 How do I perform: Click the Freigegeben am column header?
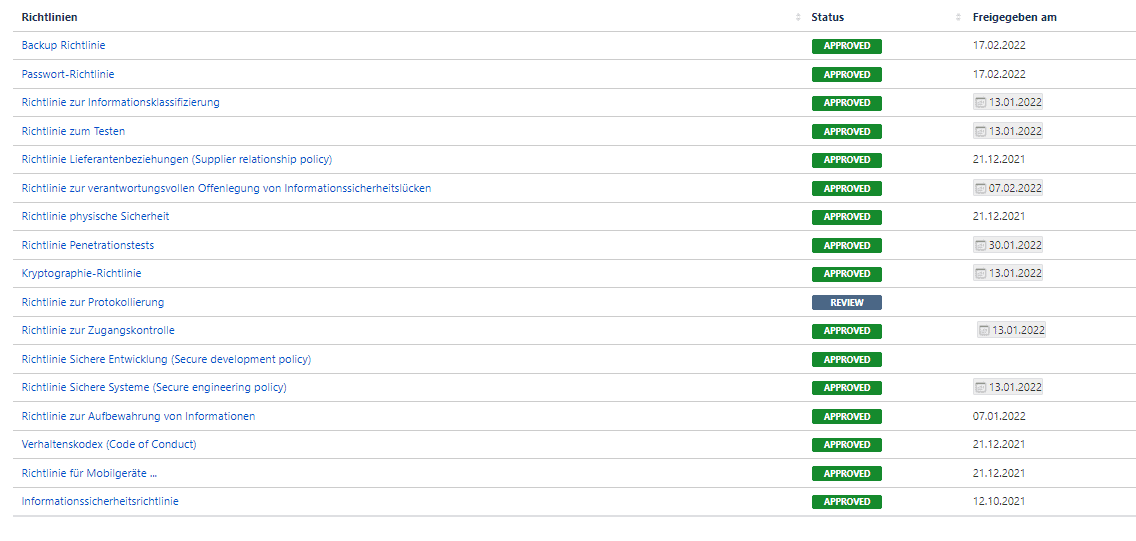pos(1014,18)
